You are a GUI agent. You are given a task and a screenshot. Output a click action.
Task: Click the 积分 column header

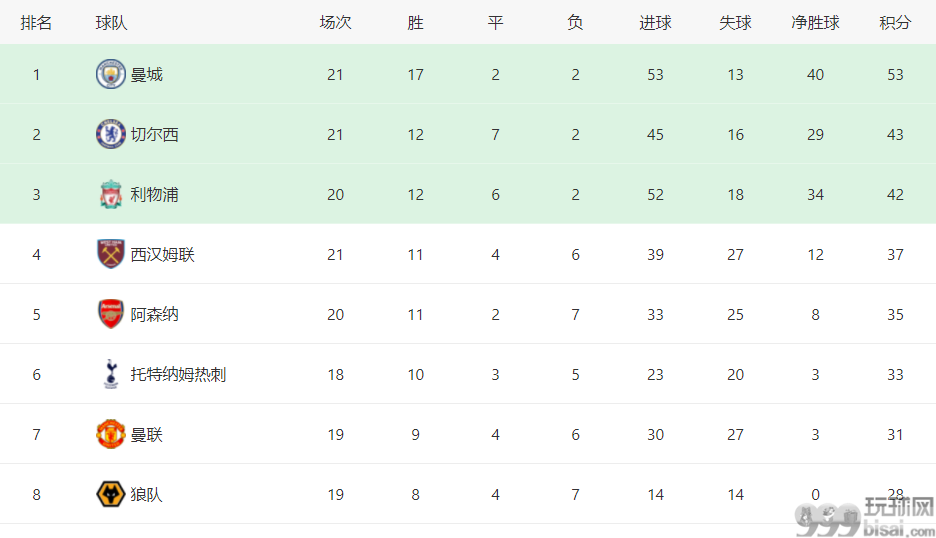[895, 23]
